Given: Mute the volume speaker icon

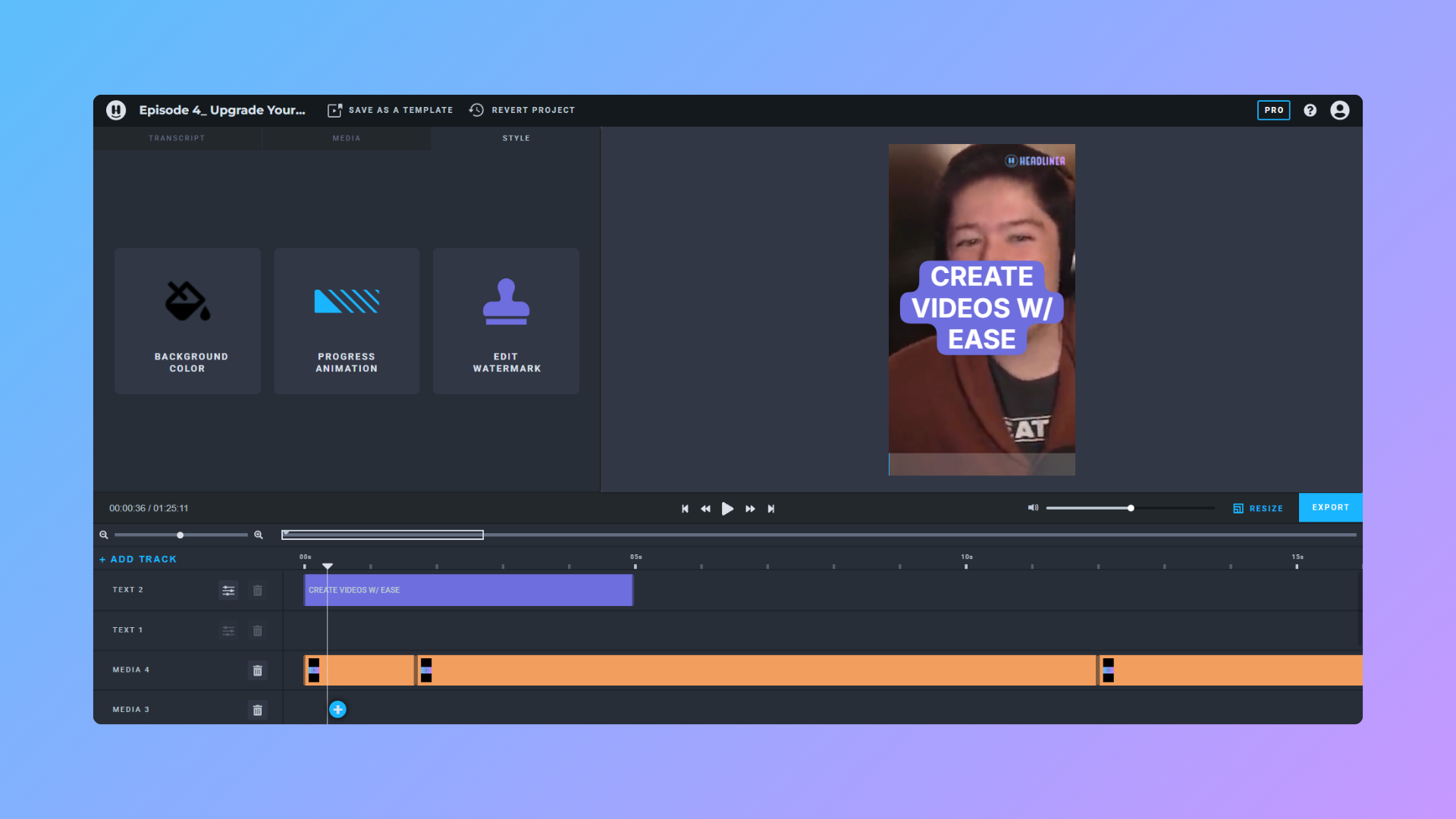Looking at the screenshot, I should (1033, 507).
